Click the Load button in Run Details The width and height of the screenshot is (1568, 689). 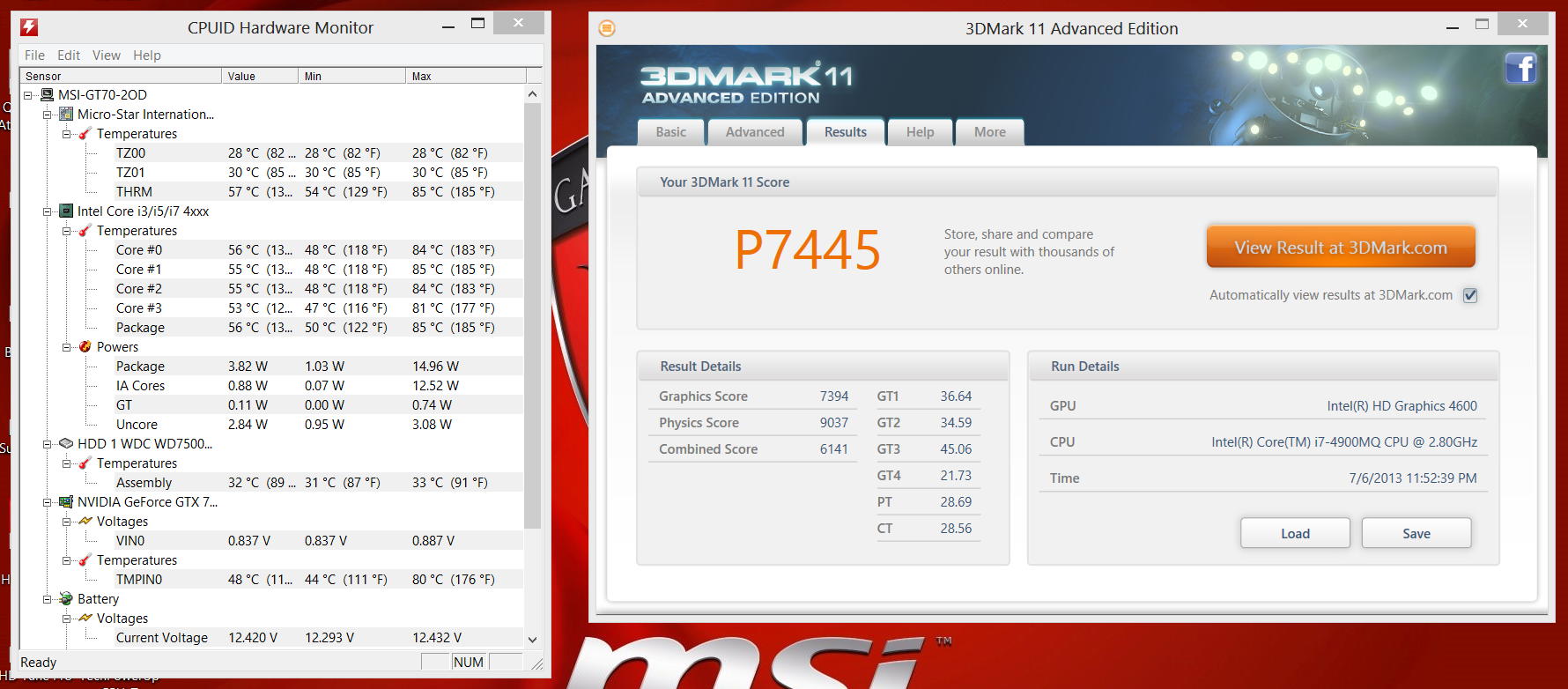pos(1295,533)
